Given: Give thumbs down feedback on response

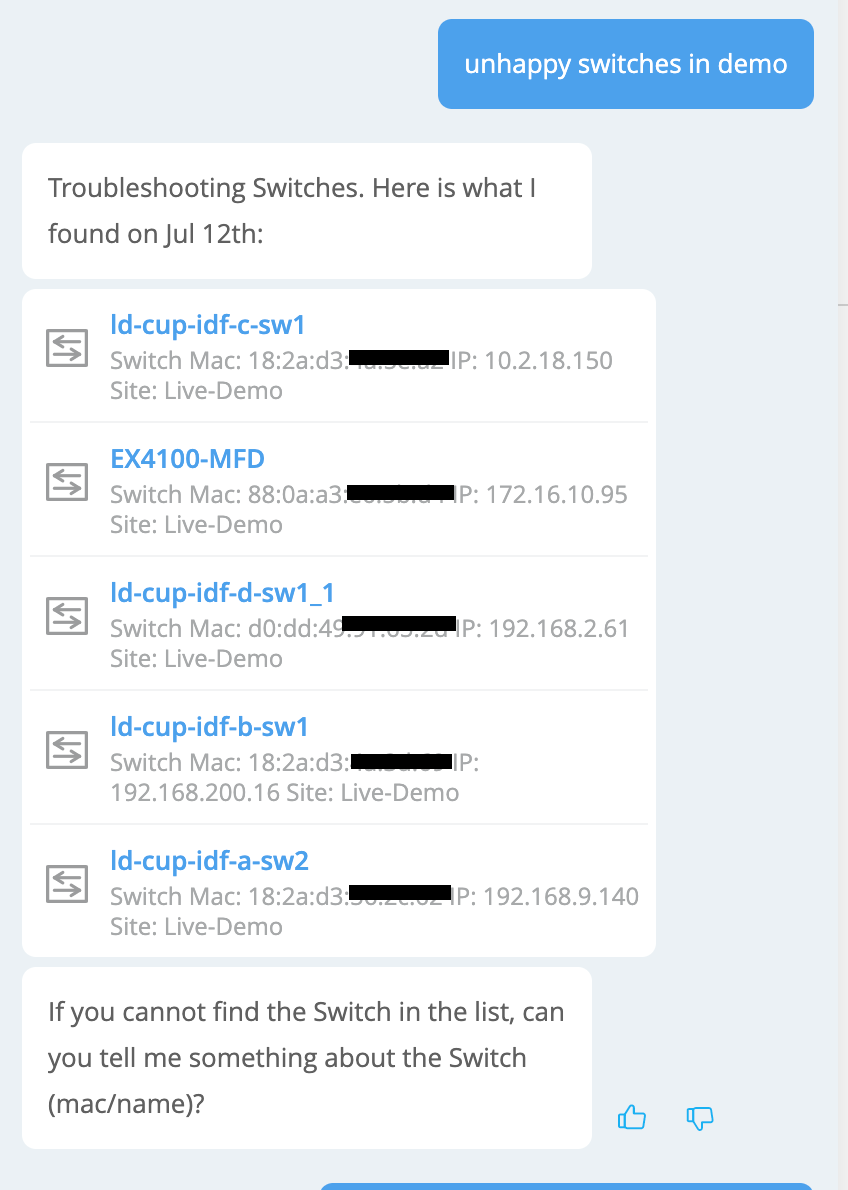Looking at the screenshot, I should click(700, 1117).
